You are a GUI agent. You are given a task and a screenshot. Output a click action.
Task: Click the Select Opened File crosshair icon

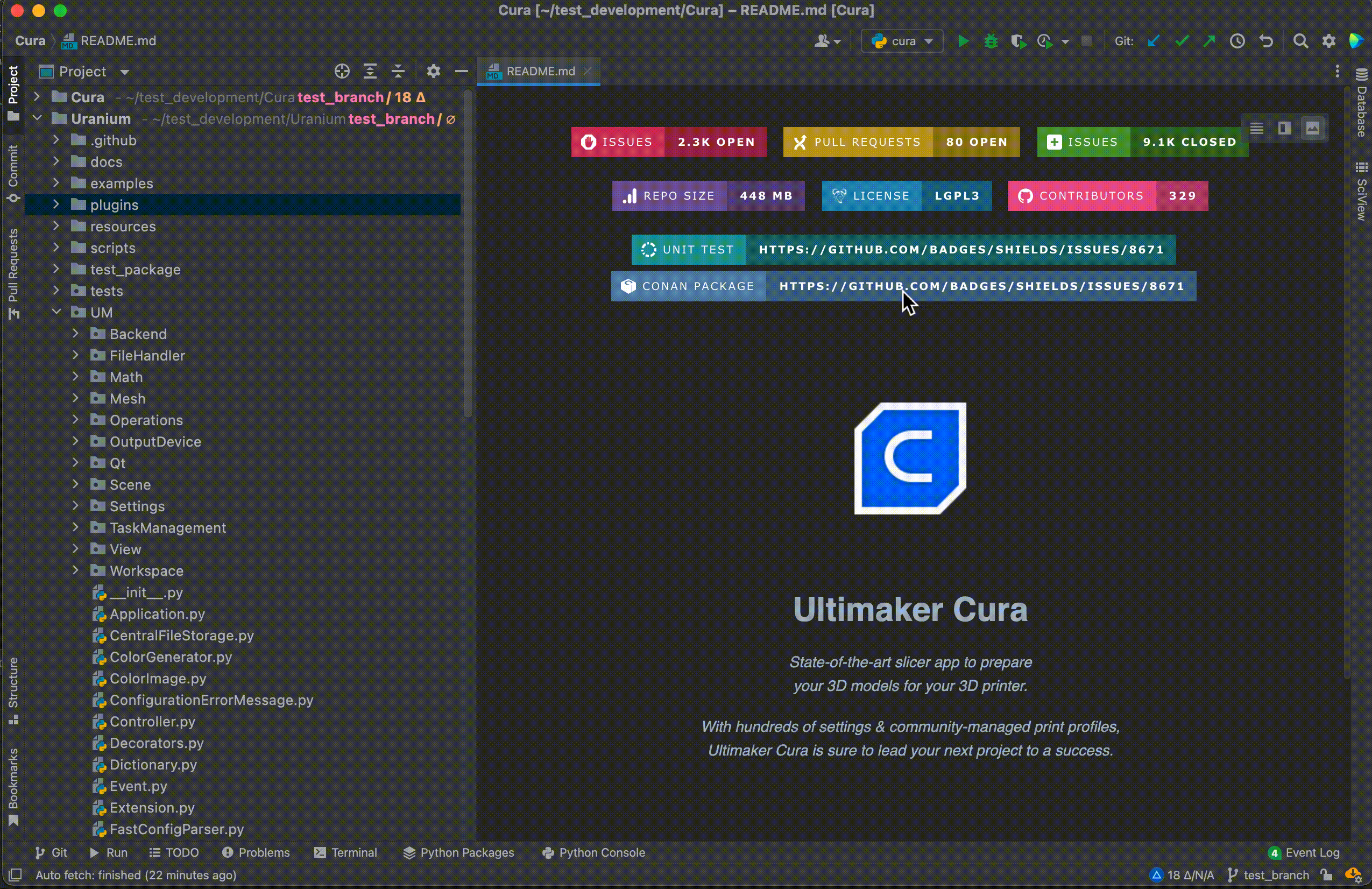tap(342, 72)
